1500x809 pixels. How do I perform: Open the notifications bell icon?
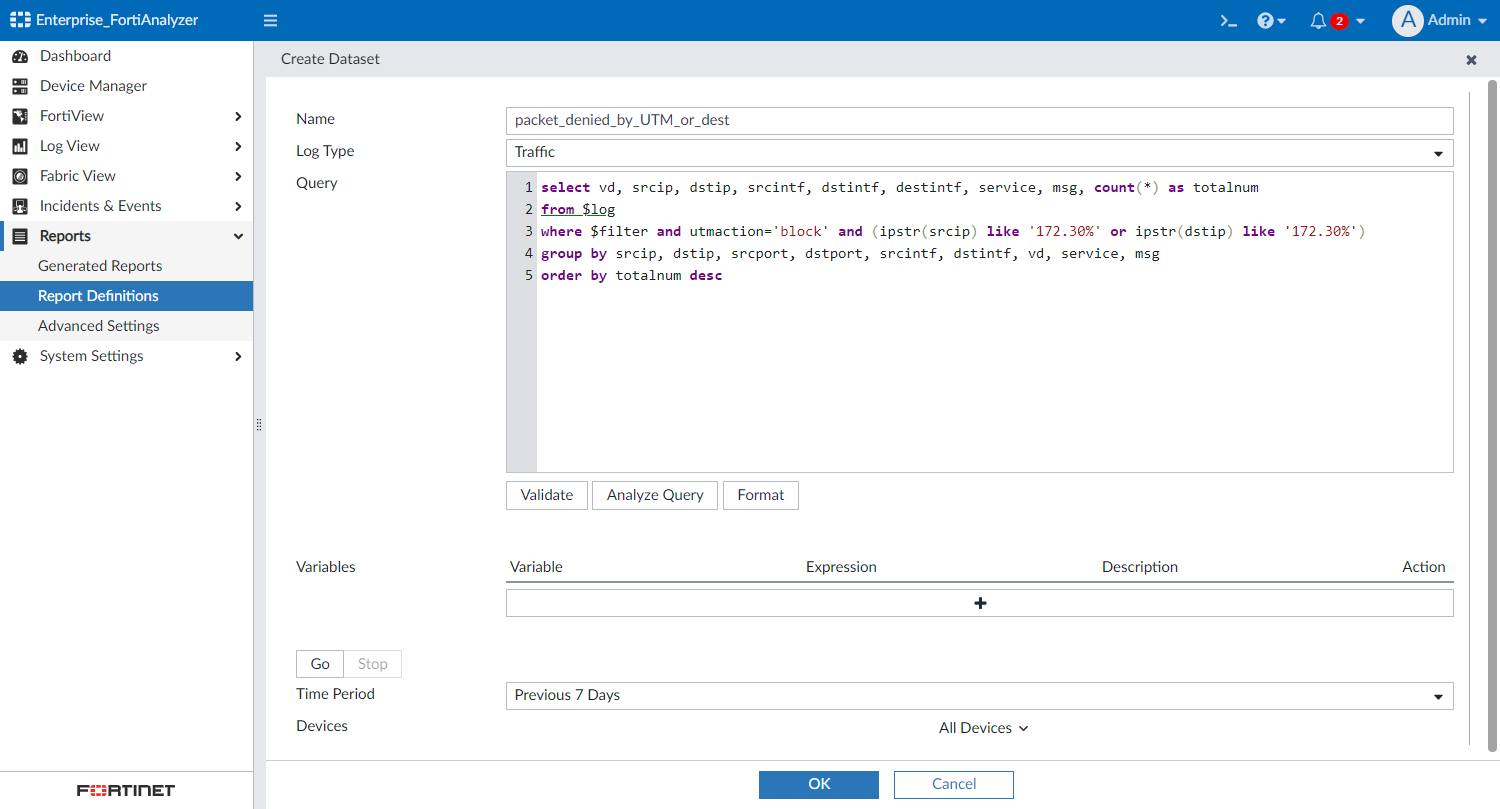coord(1318,20)
